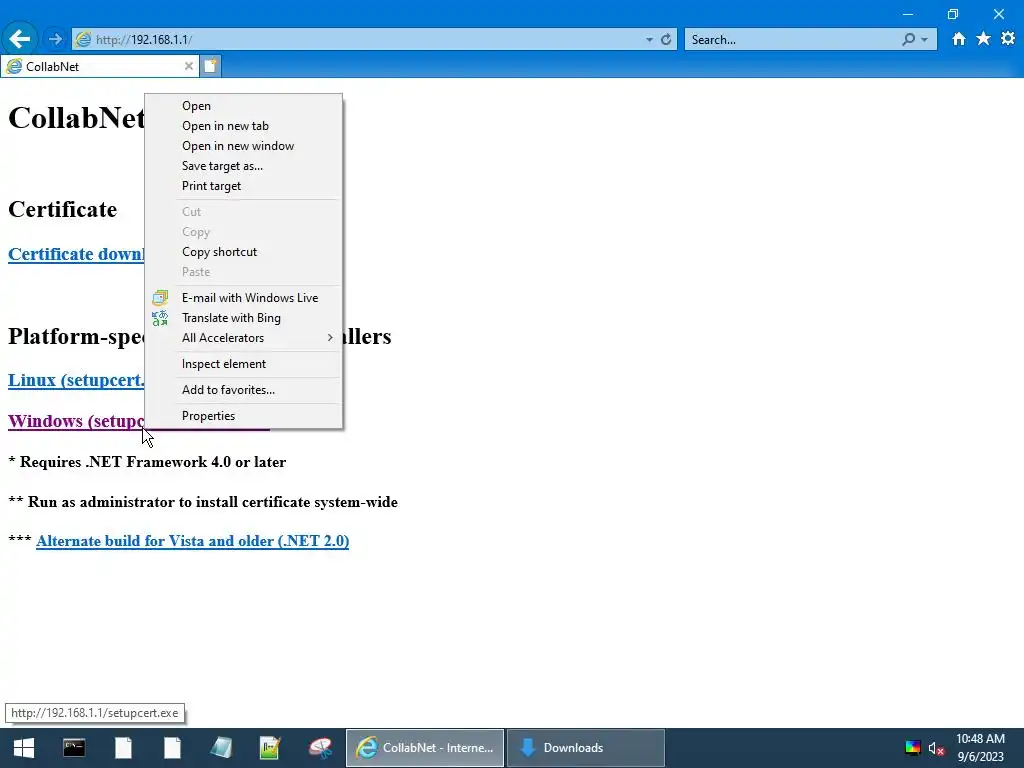Click the Windows Live mail accelerator icon
Viewport: 1024px width, 768px height.
pos(160,298)
